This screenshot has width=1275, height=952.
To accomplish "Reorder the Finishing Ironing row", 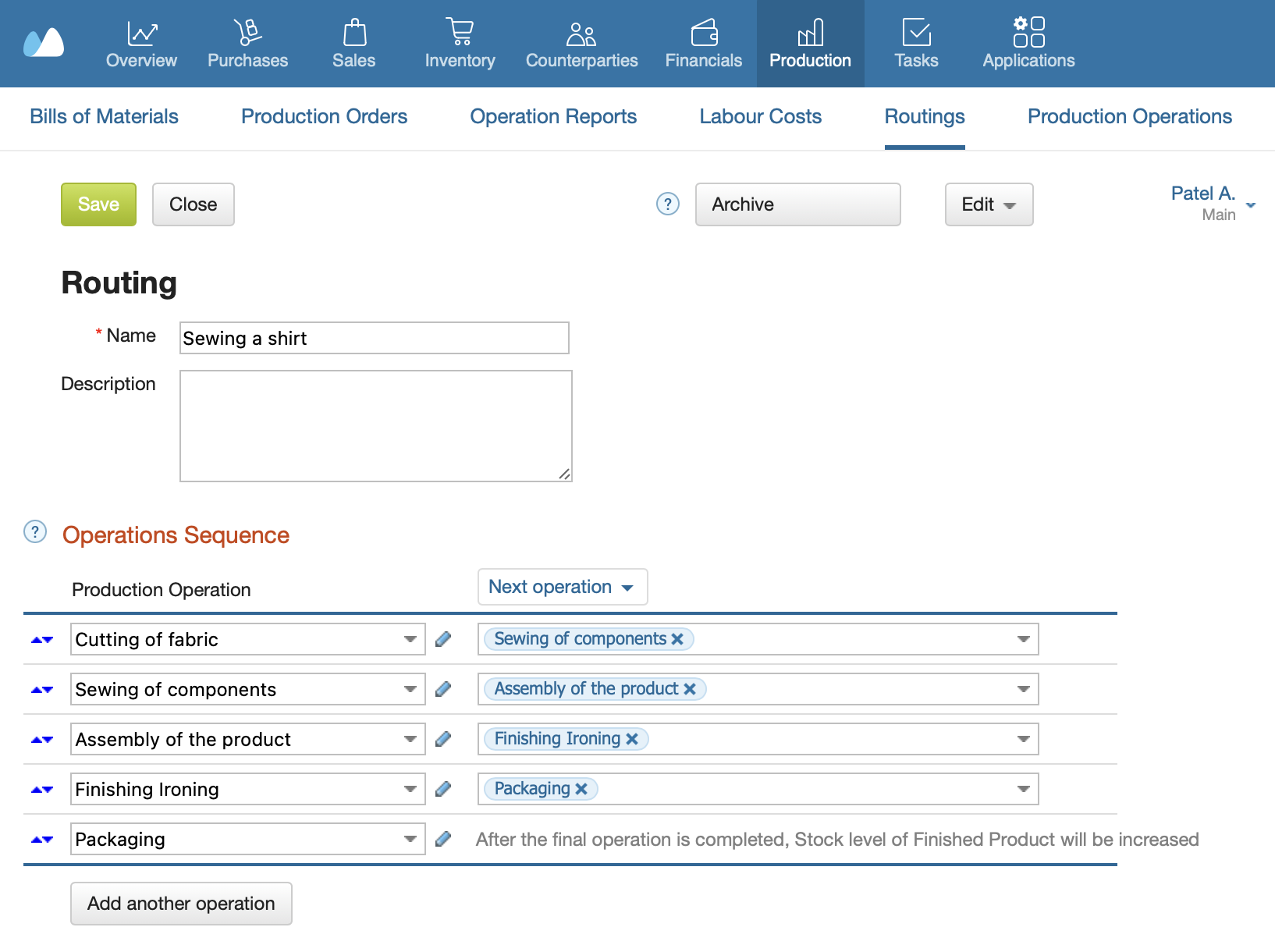I will pyautogui.click(x=42, y=790).
